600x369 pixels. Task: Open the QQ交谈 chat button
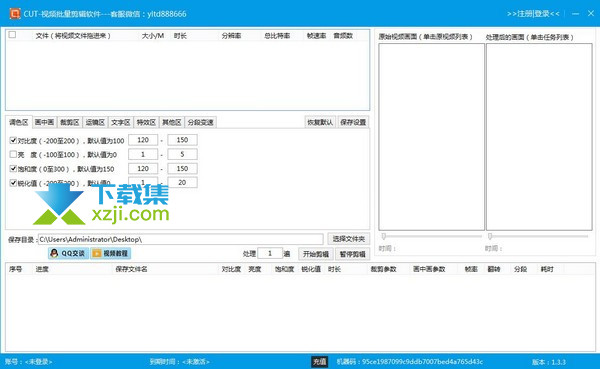(68, 253)
